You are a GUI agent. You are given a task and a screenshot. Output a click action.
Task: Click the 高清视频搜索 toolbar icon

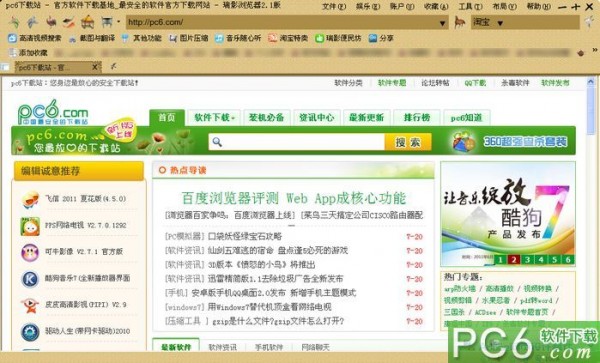click(12, 38)
